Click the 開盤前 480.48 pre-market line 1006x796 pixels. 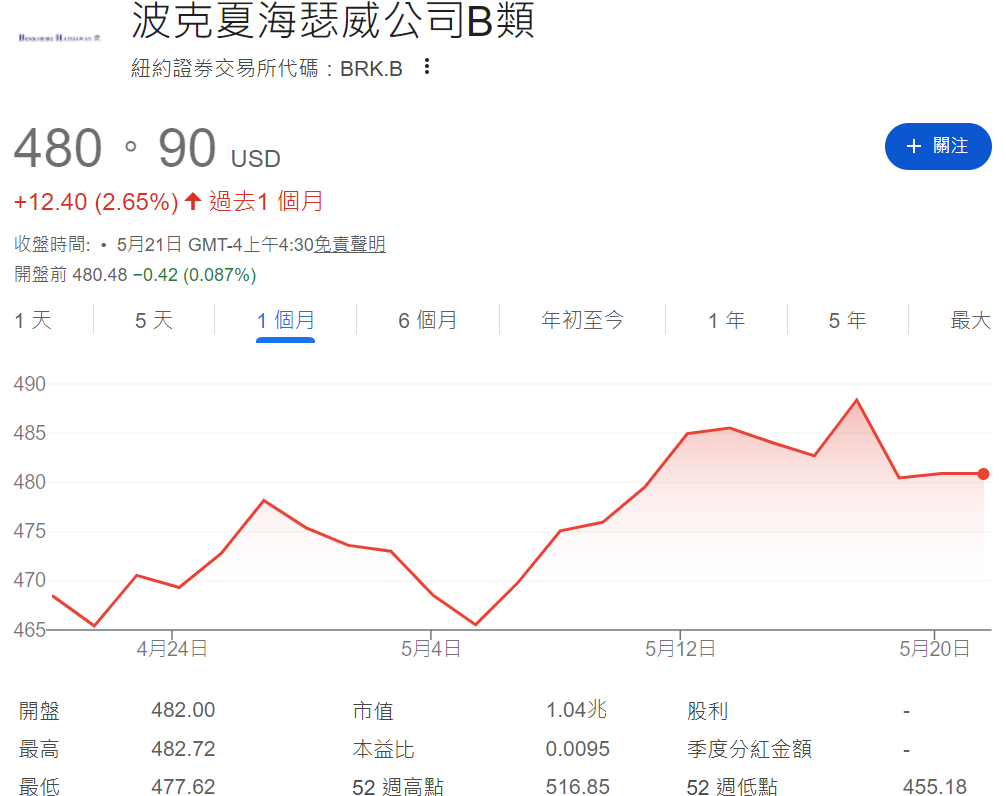135,275
